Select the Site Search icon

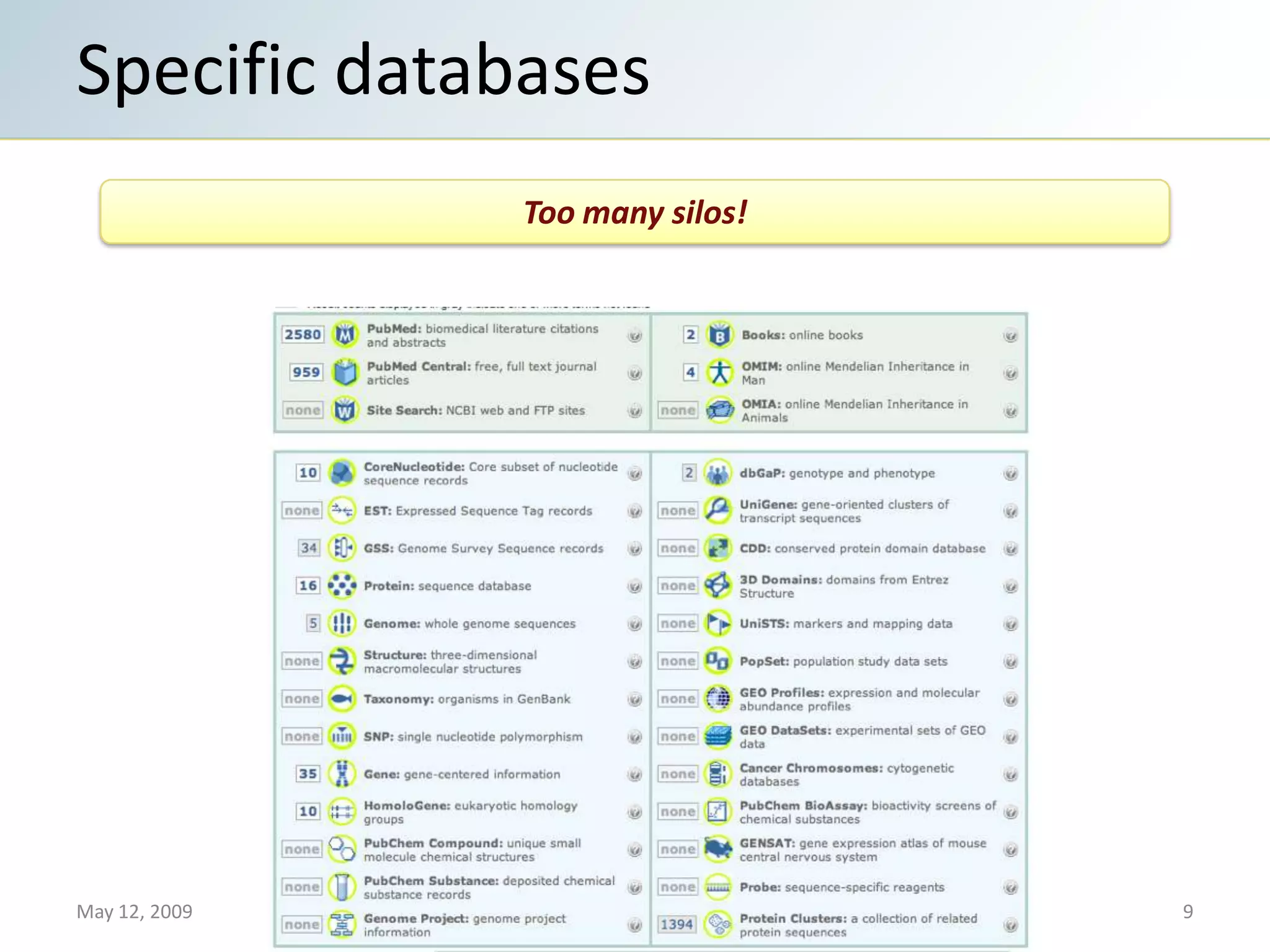345,410
